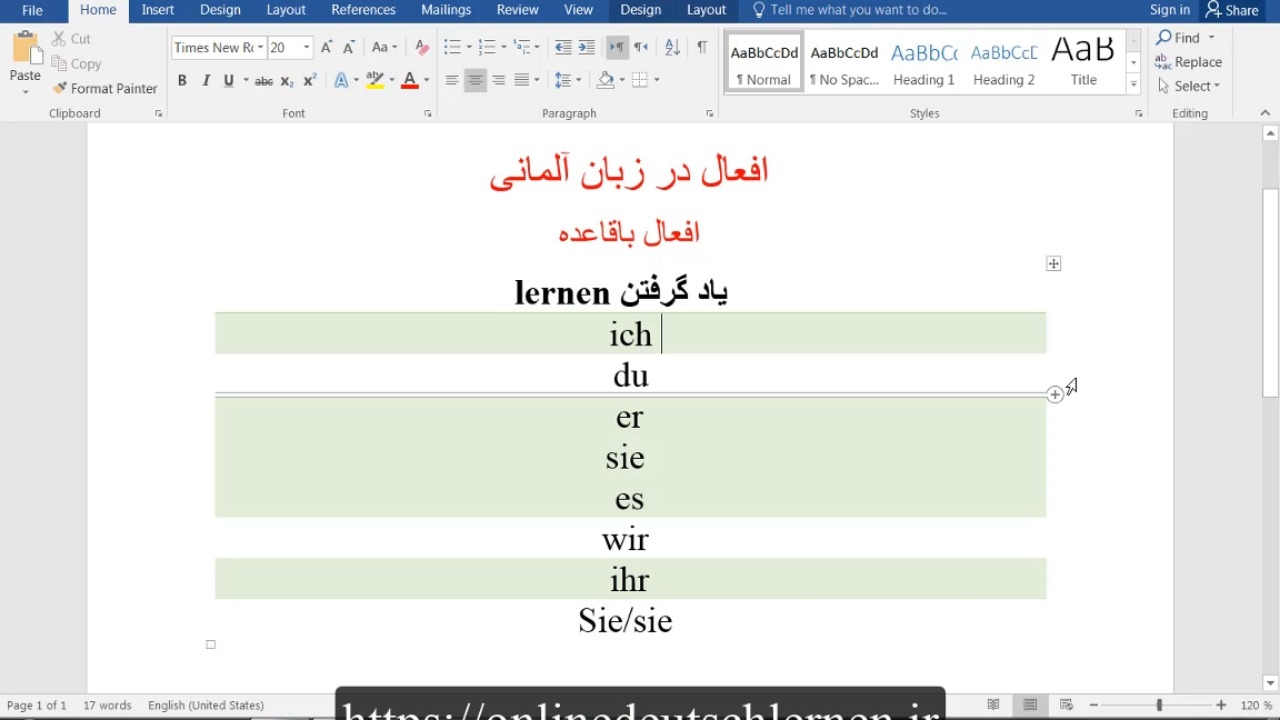The height and width of the screenshot is (720, 1280).
Task: Toggle bold formatting
Action: [x=182, y=81]
